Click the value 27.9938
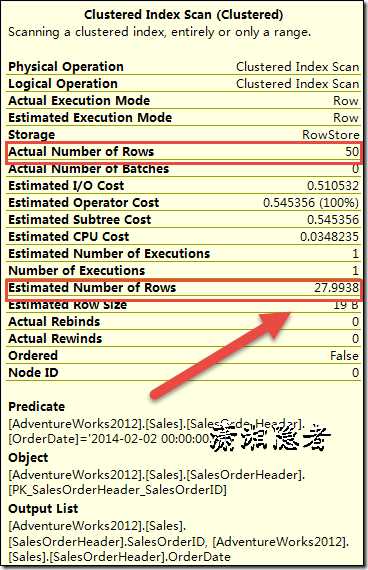 coord(336,288)
